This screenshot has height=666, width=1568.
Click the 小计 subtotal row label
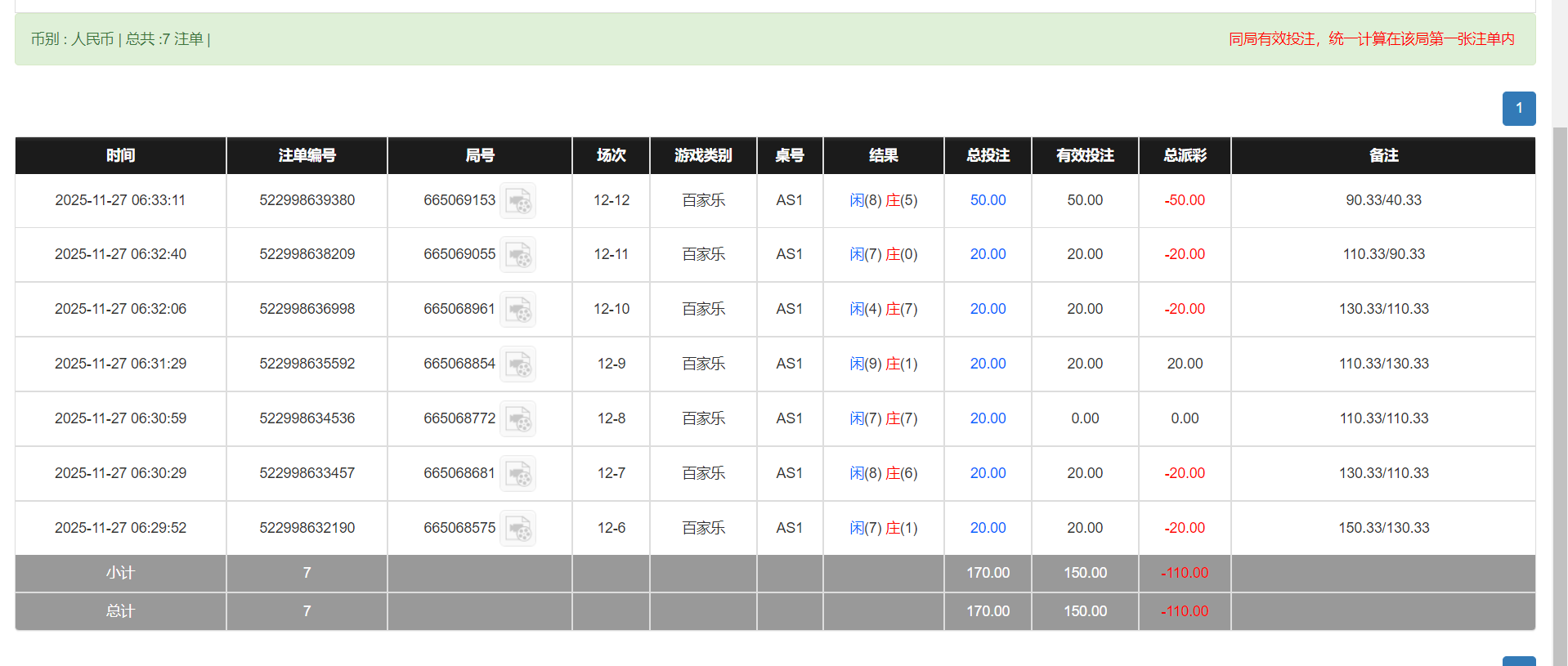pyautogui.click(x=120, y=573)
